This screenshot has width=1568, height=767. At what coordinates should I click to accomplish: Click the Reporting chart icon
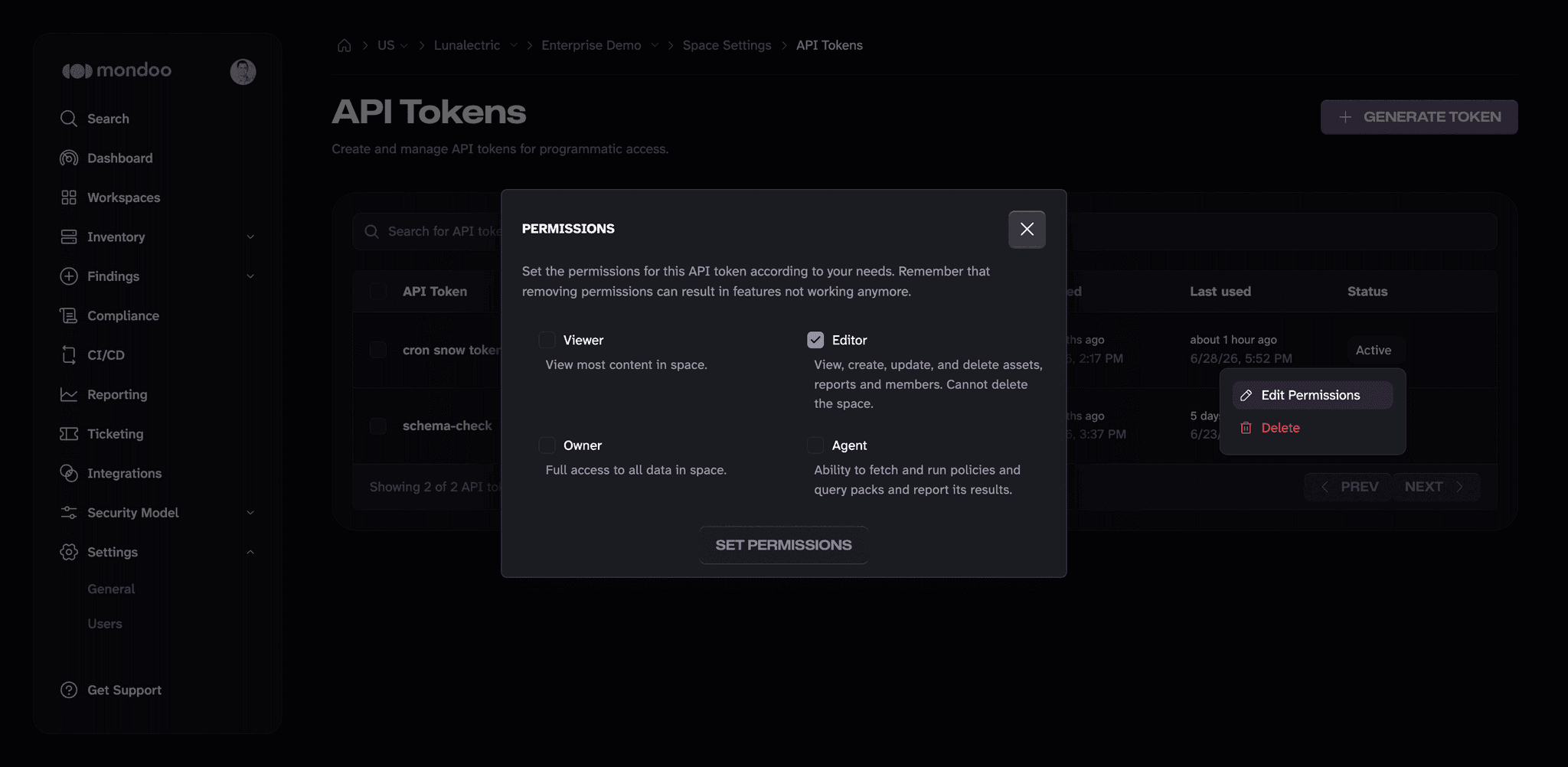click(69, 394)
